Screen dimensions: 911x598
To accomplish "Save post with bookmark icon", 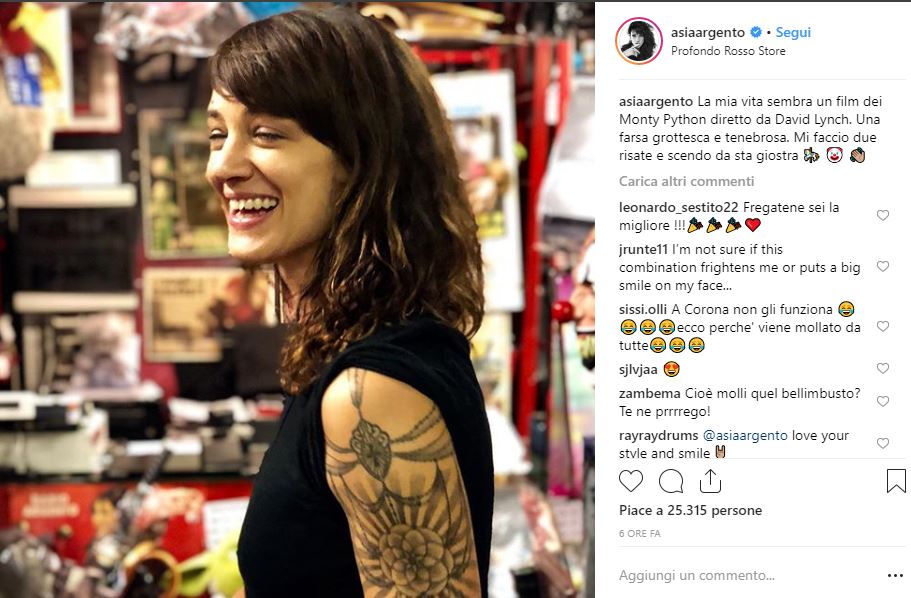I will point(896,481).
